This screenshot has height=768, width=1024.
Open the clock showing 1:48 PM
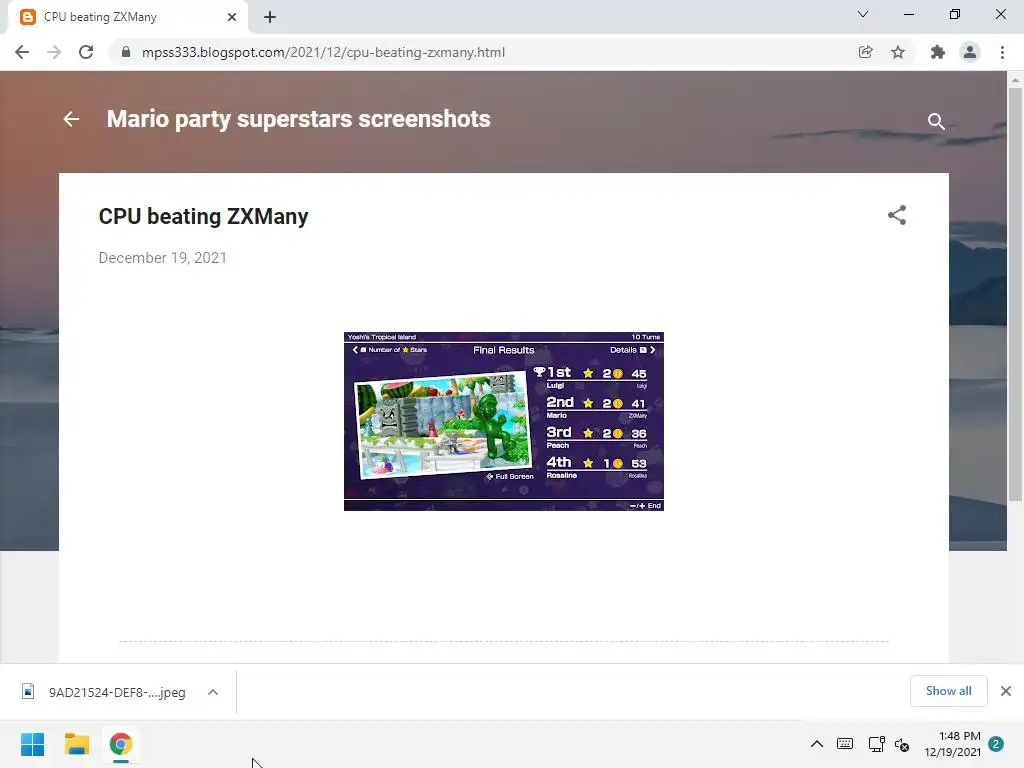click(x=953, y=744)
